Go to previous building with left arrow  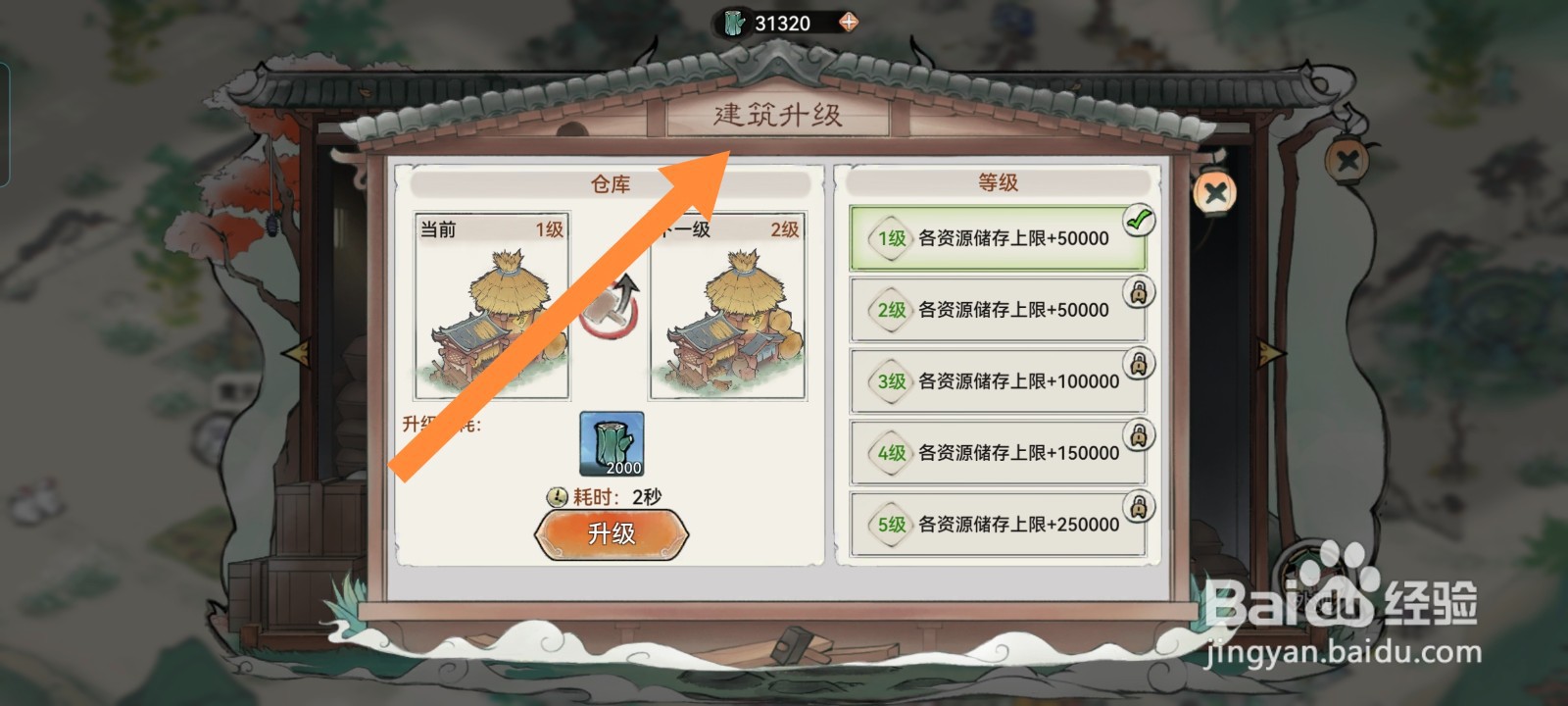(x=296, y=352)
